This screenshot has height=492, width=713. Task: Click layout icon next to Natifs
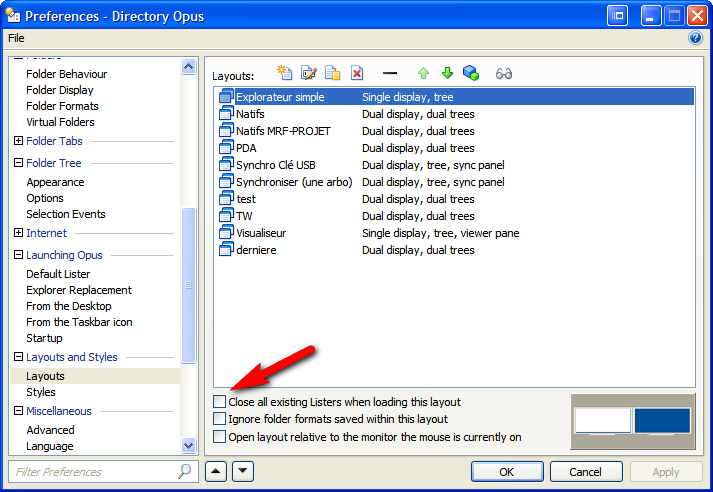click(226, 113)
